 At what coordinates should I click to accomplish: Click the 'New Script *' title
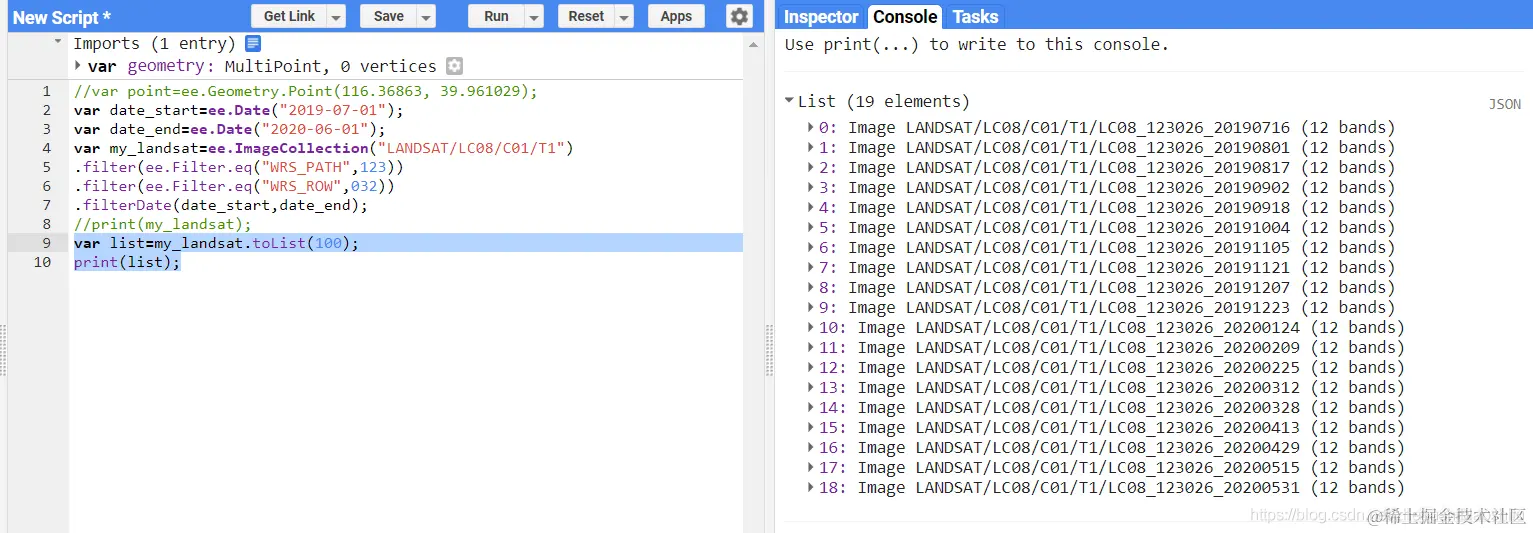[x=61, y=17]
